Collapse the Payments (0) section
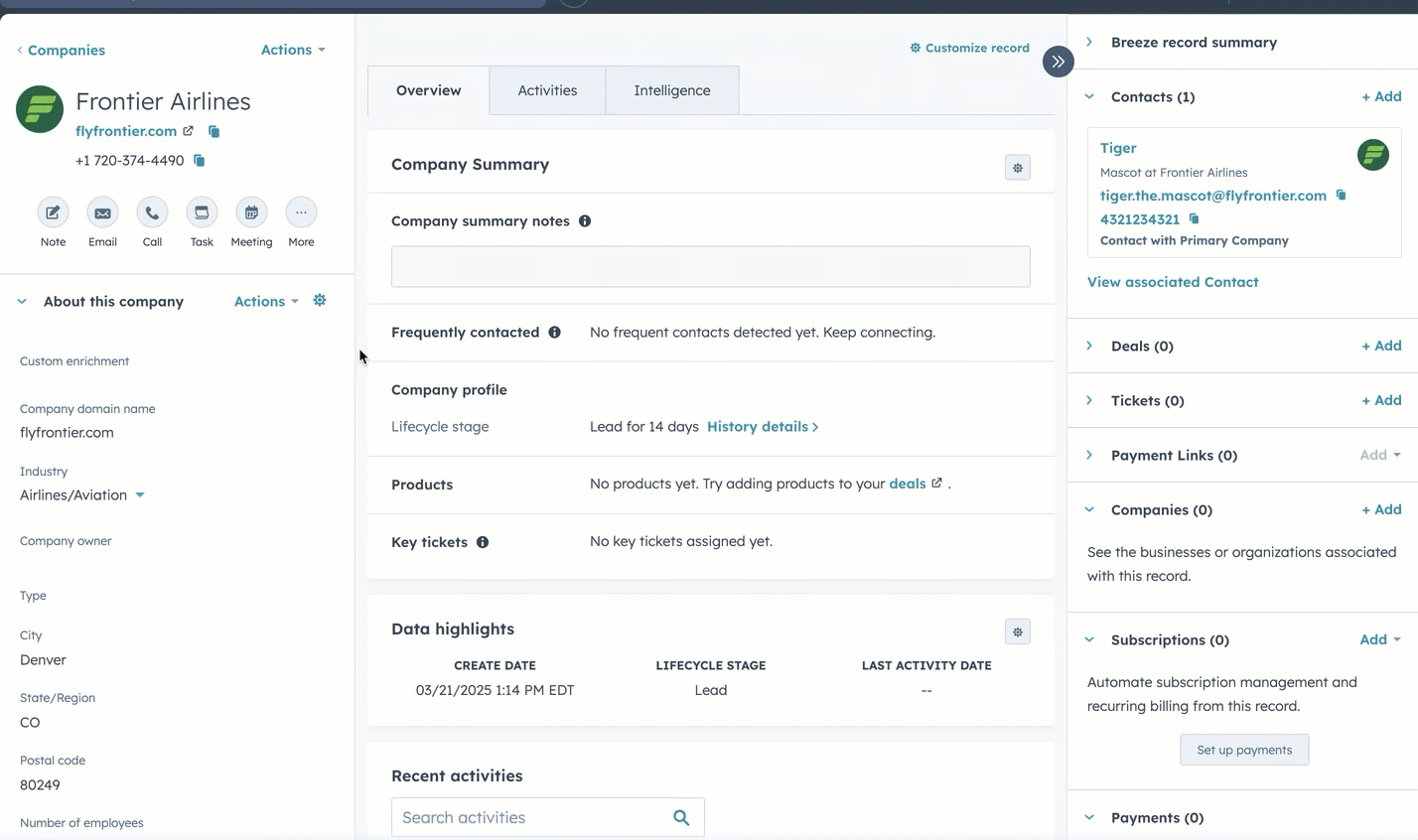 1089,817
